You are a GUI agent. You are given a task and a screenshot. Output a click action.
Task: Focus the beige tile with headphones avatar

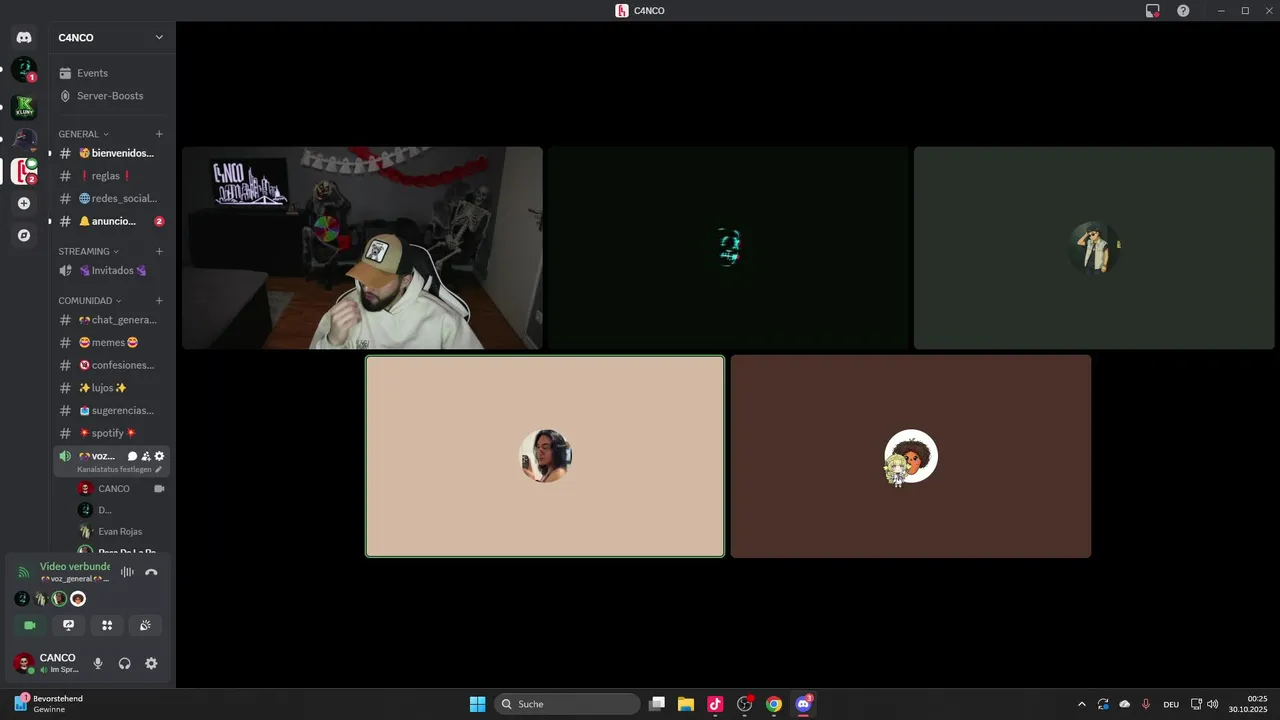pyautogui.click(x=545, y=456)
